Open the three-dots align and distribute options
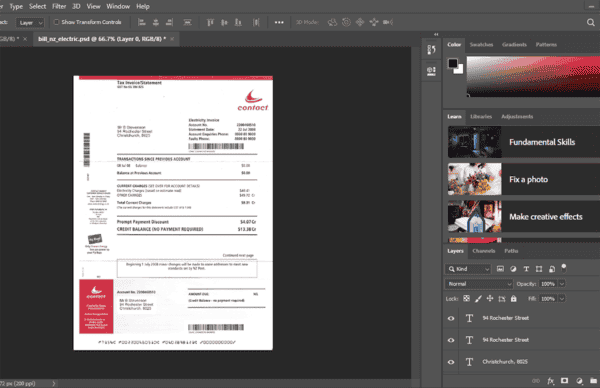 point(279,23)
